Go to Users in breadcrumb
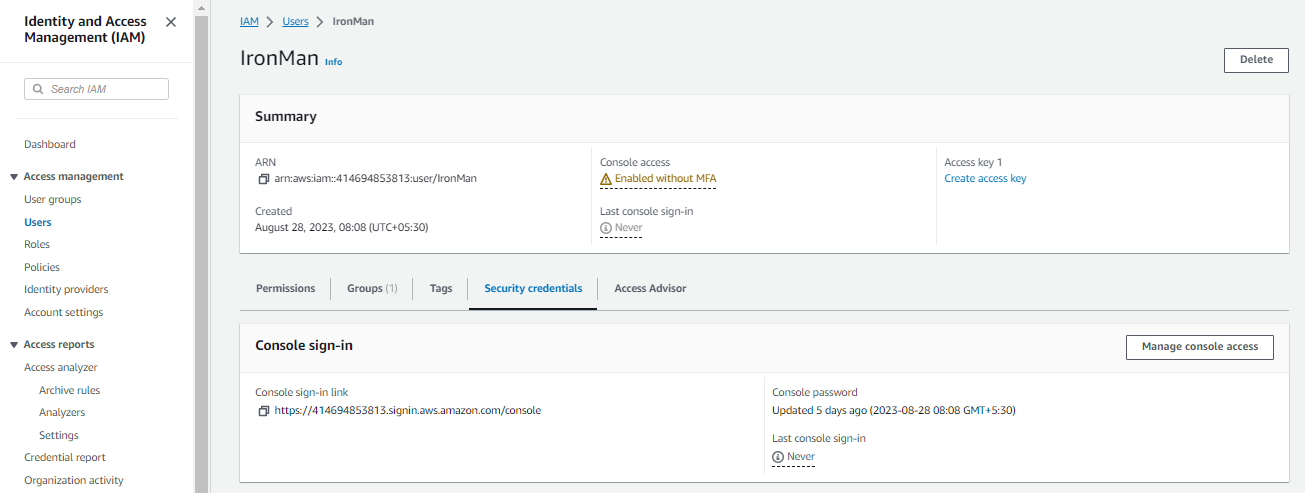Image resolution: width=1305 pixels, height=493 pixels. (295, 21)
